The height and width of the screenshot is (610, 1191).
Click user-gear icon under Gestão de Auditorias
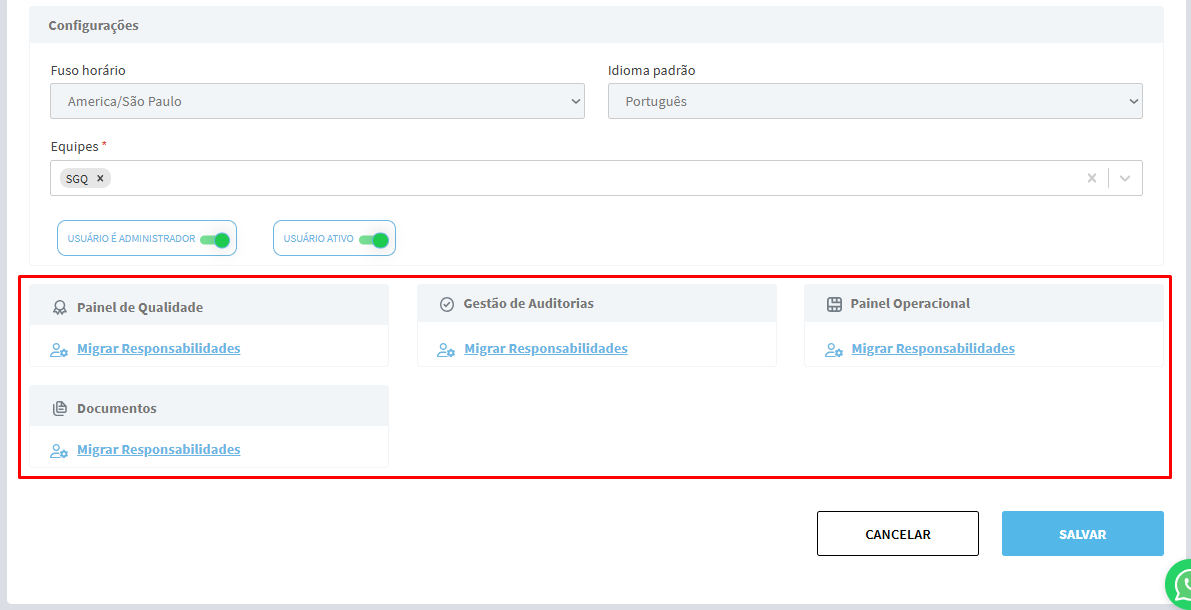(446, 350)
